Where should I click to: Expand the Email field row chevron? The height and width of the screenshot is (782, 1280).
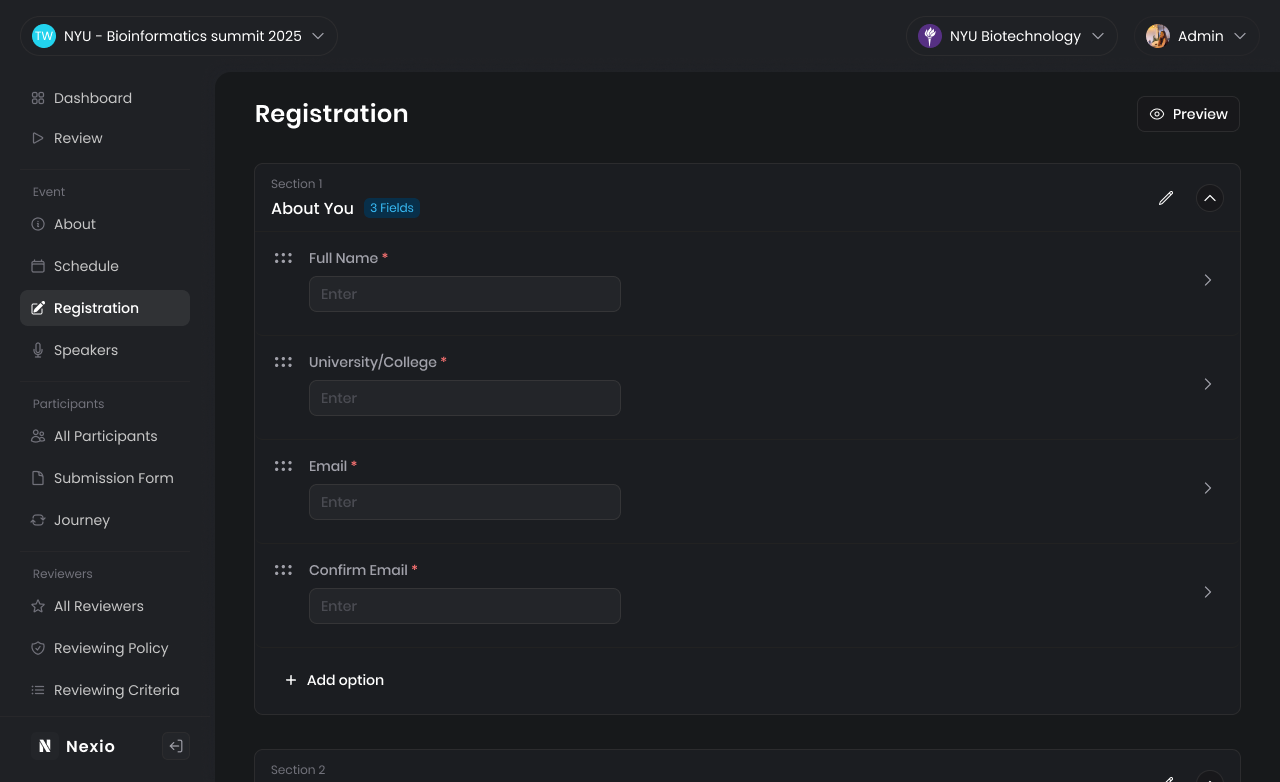(x=1207, y=488)
